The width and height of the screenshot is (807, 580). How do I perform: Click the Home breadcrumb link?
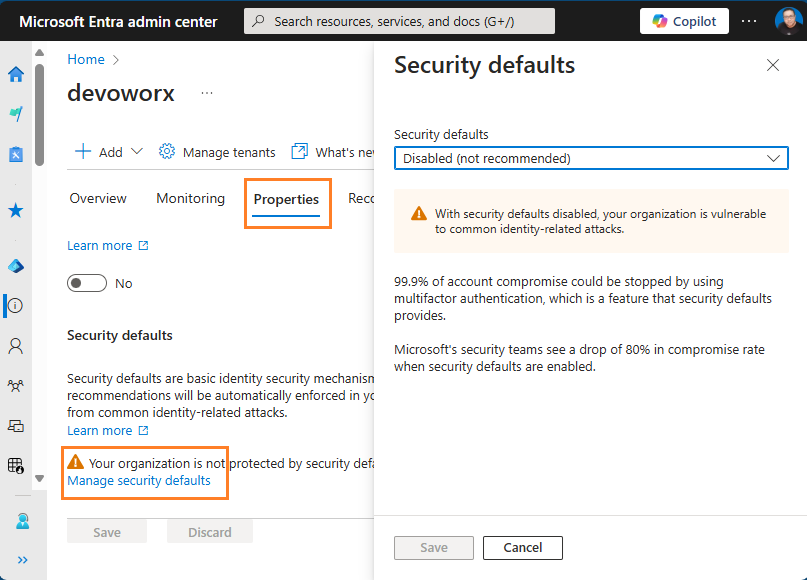[86, 60]
